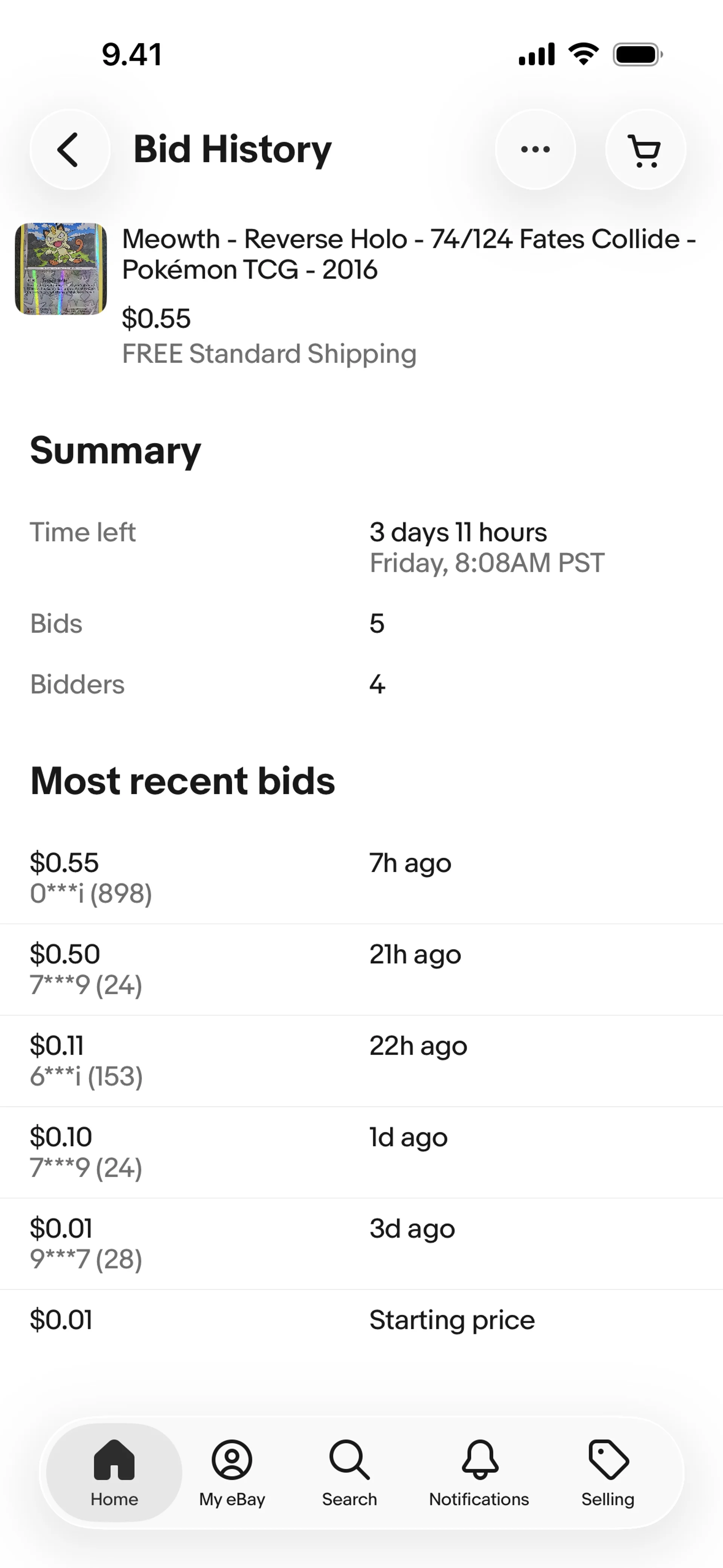723x1568 pixels.
Task: Tap the Wi-Fi status icon
Action: pos(583,54)
